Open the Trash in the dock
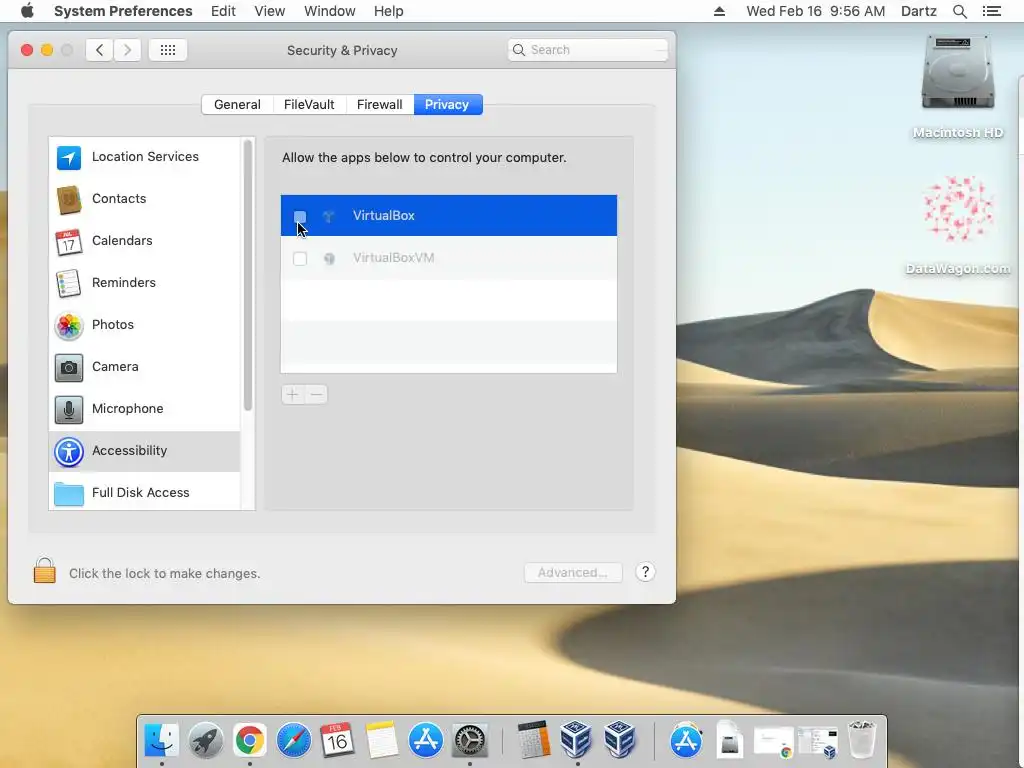 point(861,740)
